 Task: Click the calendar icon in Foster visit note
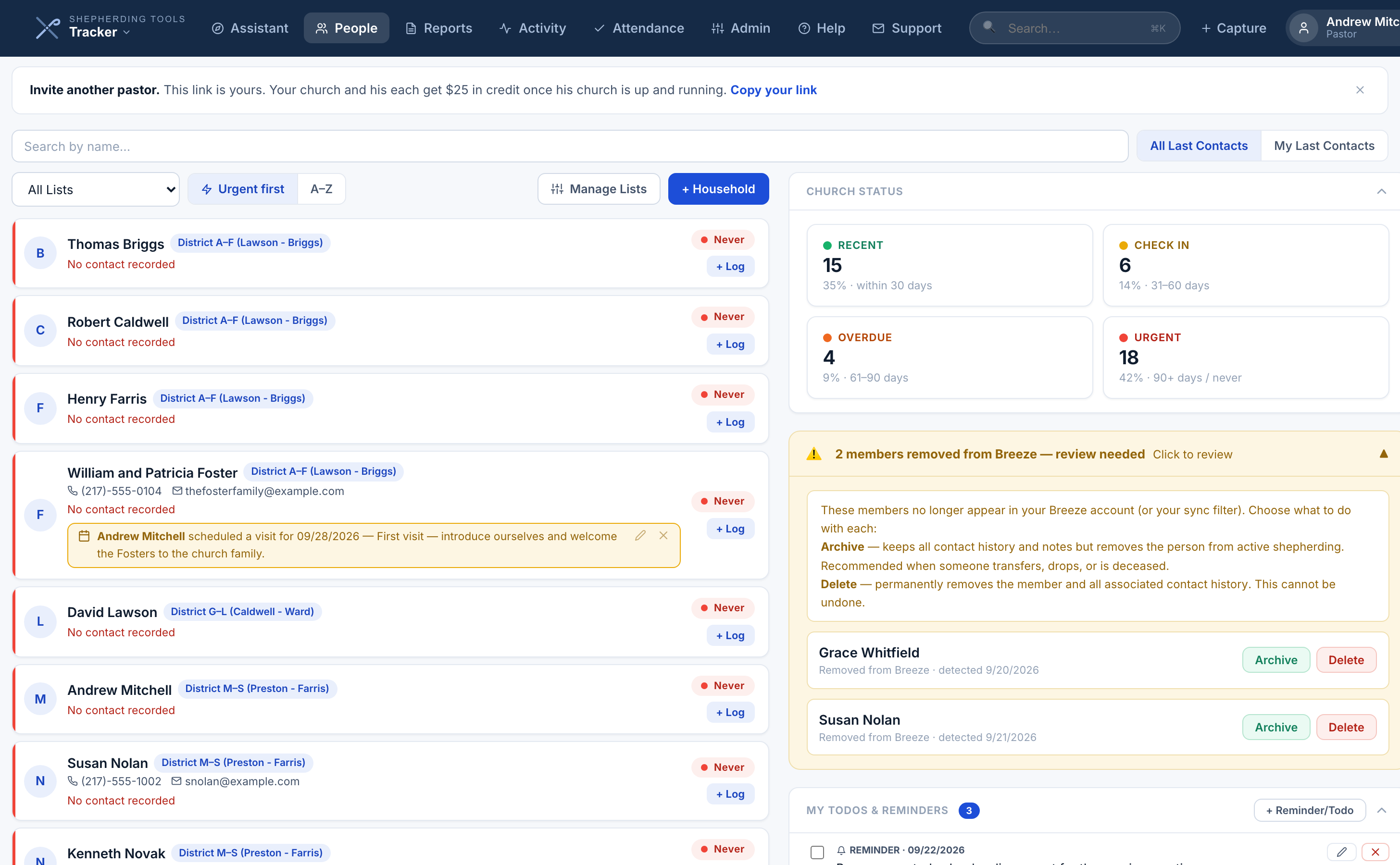click(84, 536)
